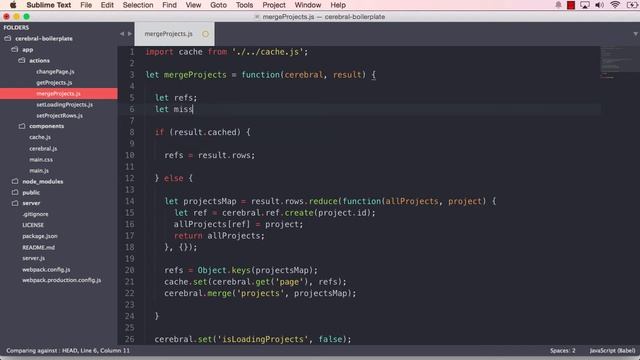Open server.js in sidebar
Viewport: 640px width, 360px height.
[x=33, y=258]
